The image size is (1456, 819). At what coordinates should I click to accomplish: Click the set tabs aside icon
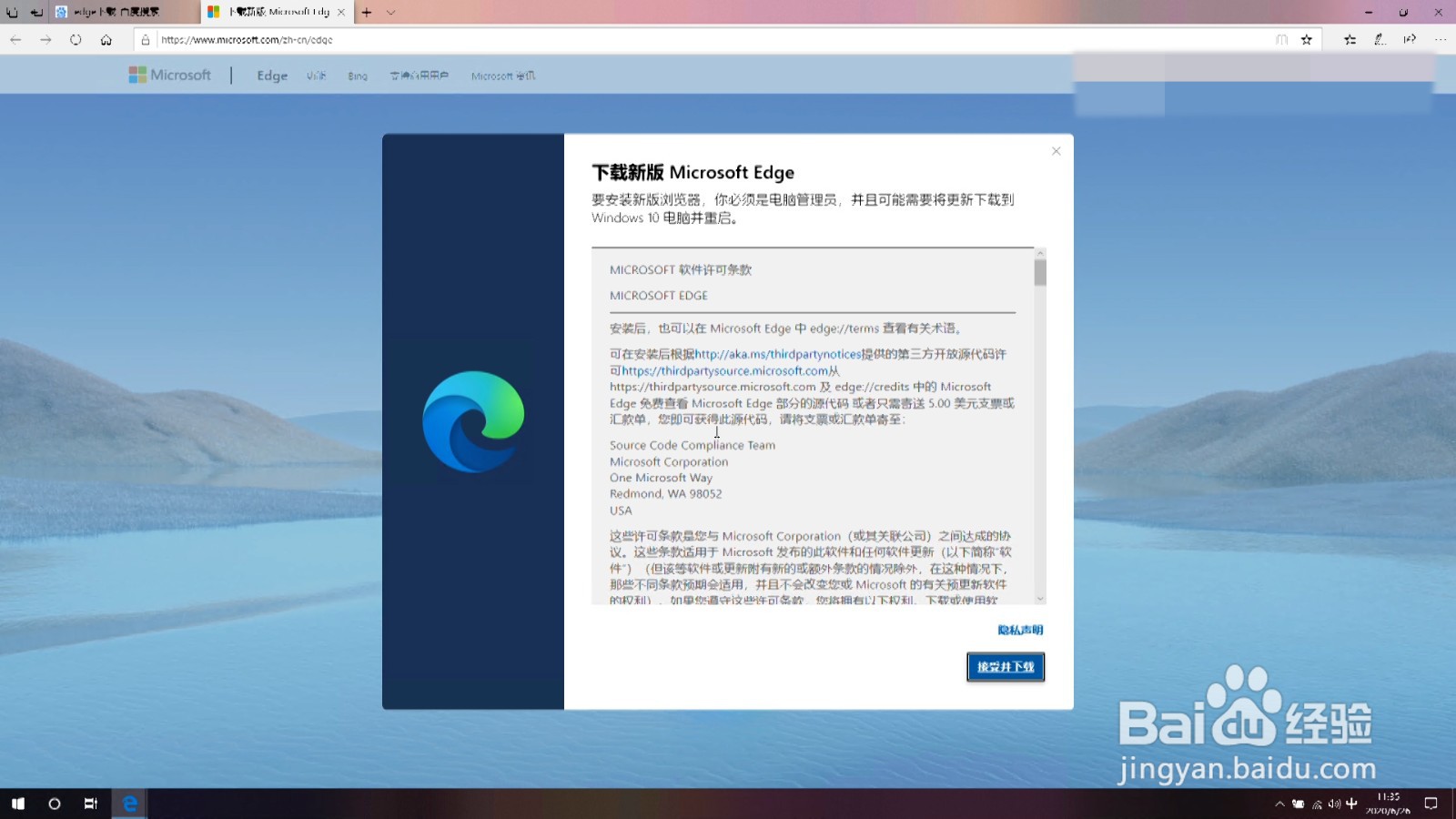coord(36,12)
